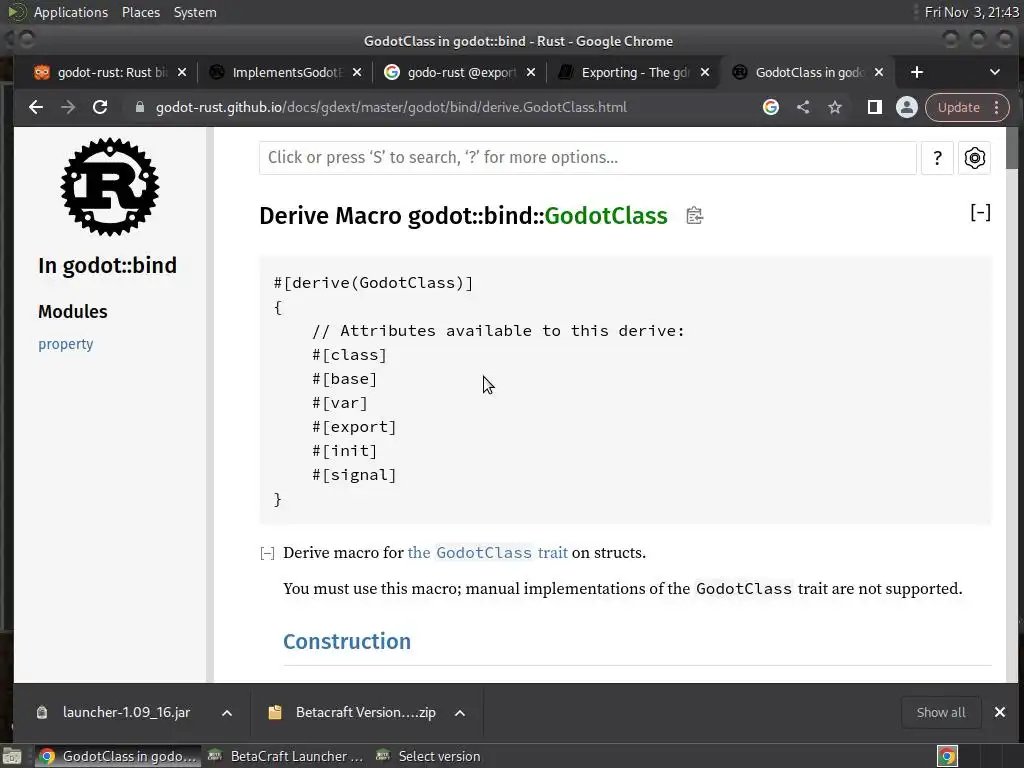Open the property module link
The image size is (1024, 768).
click(x=65, y=344)
